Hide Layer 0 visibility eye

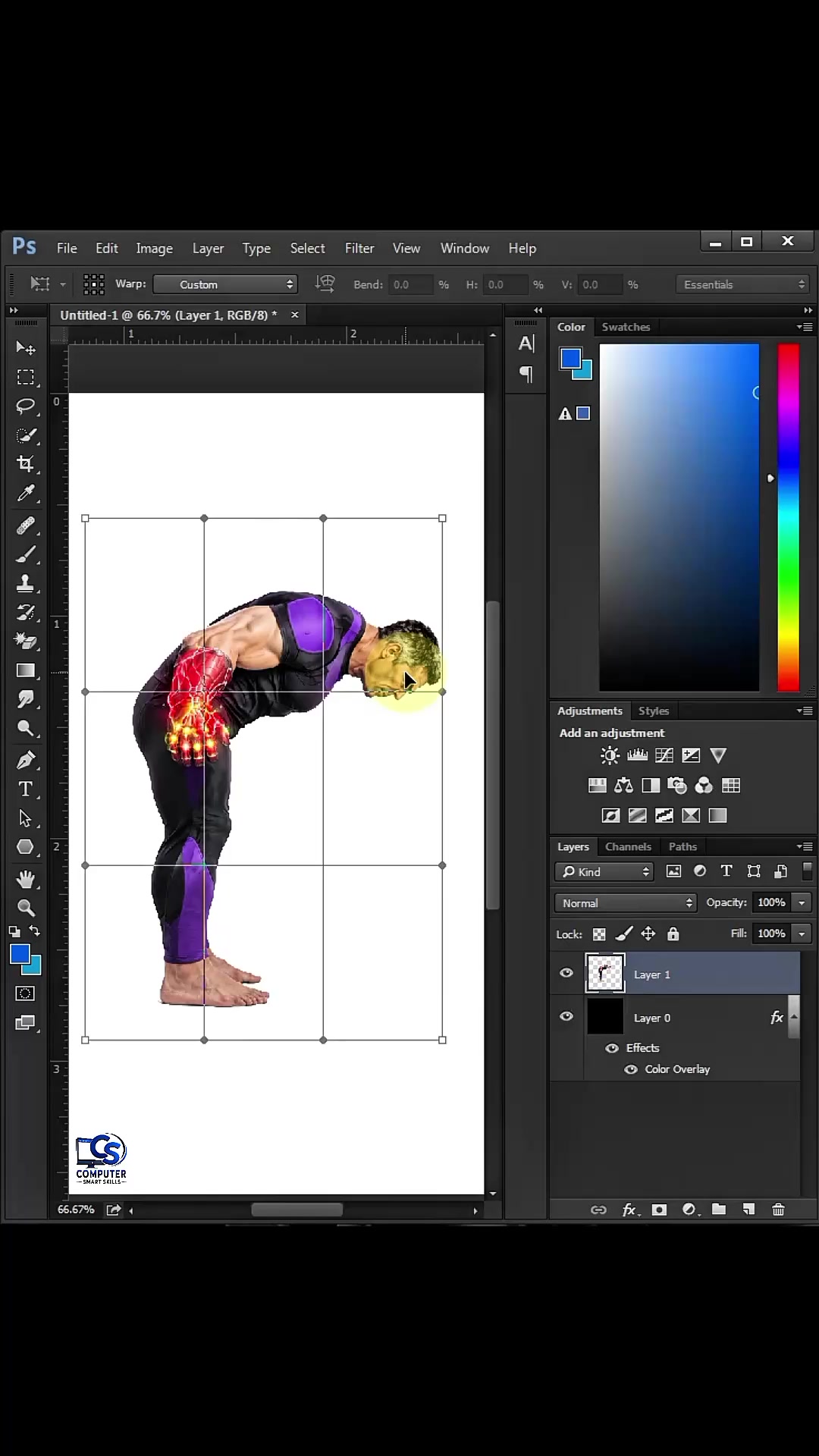566,1016
